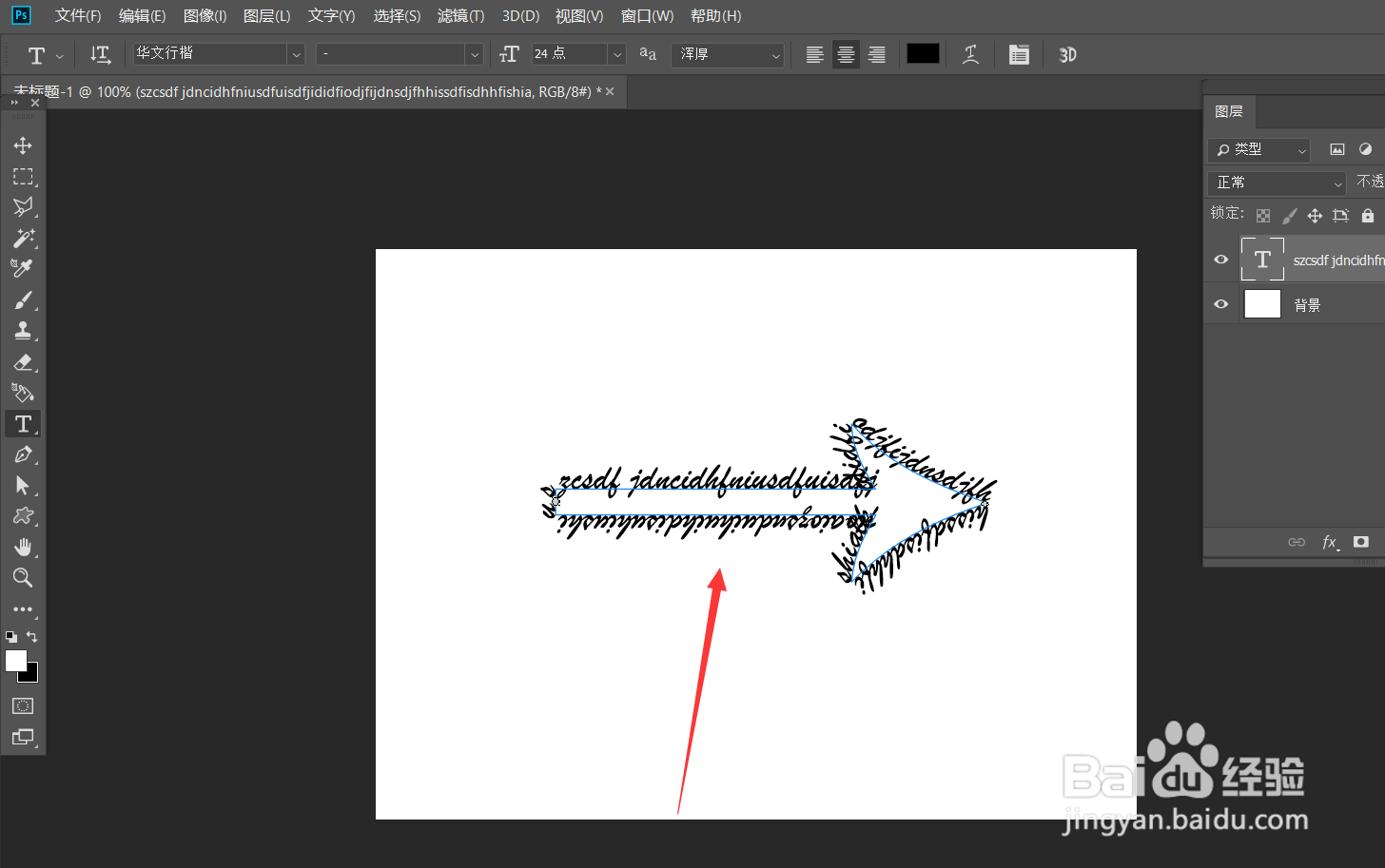
Task: Open the anti-aliasing 浑厚 dropdown
Action: click(x=777, y=54)
